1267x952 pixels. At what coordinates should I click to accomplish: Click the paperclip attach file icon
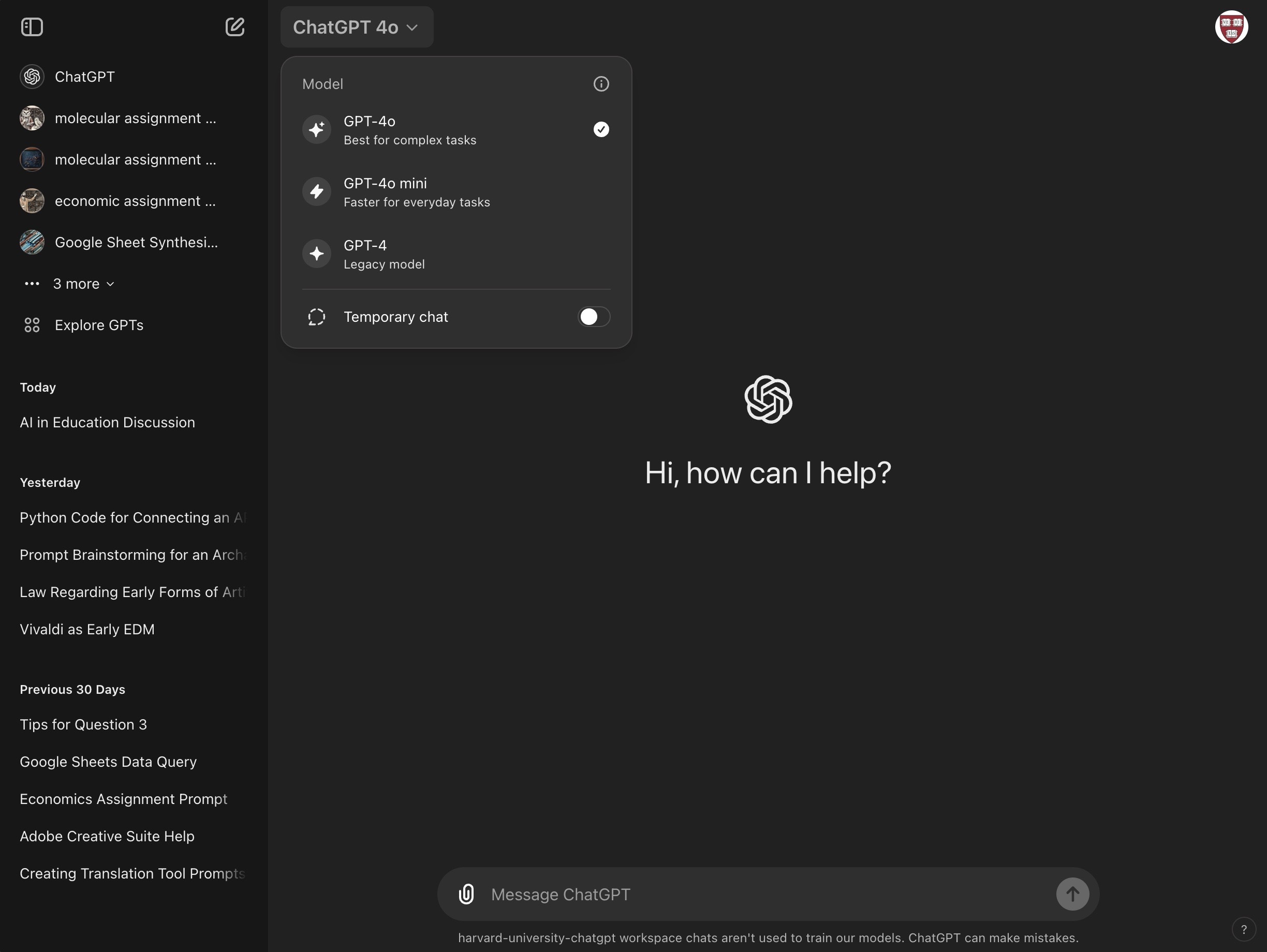[x=466, y=894]
